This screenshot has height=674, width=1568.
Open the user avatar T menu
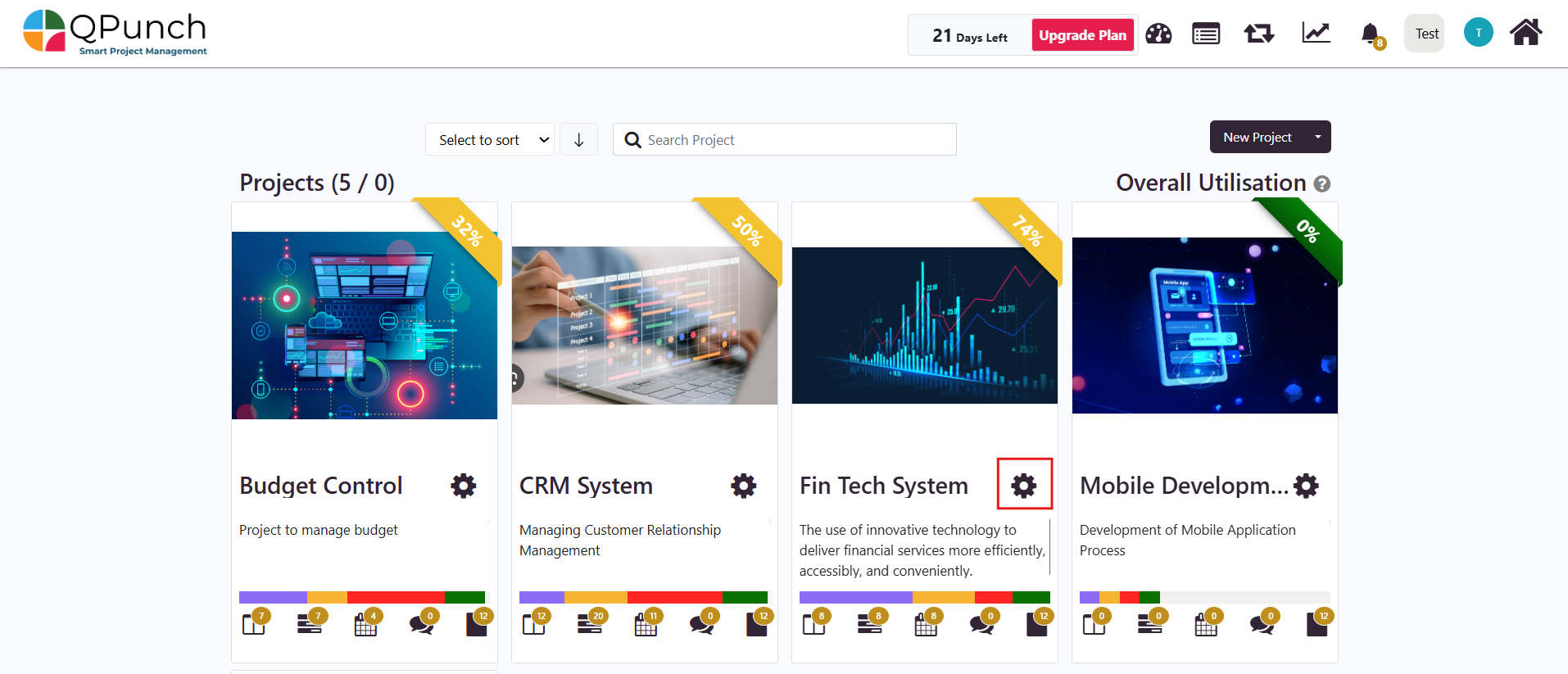[x=1478, y=33]
